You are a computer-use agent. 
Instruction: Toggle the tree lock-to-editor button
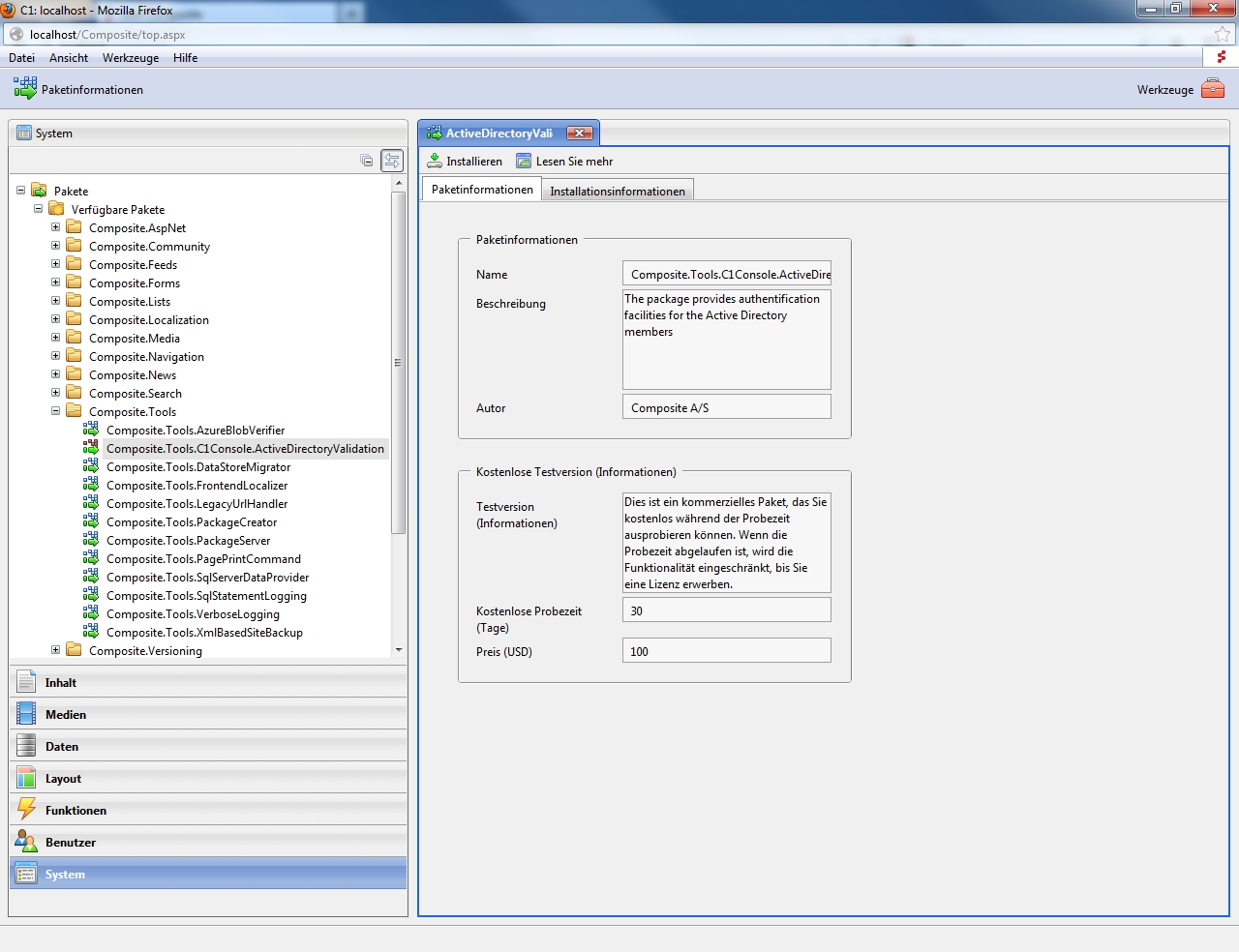392,160
